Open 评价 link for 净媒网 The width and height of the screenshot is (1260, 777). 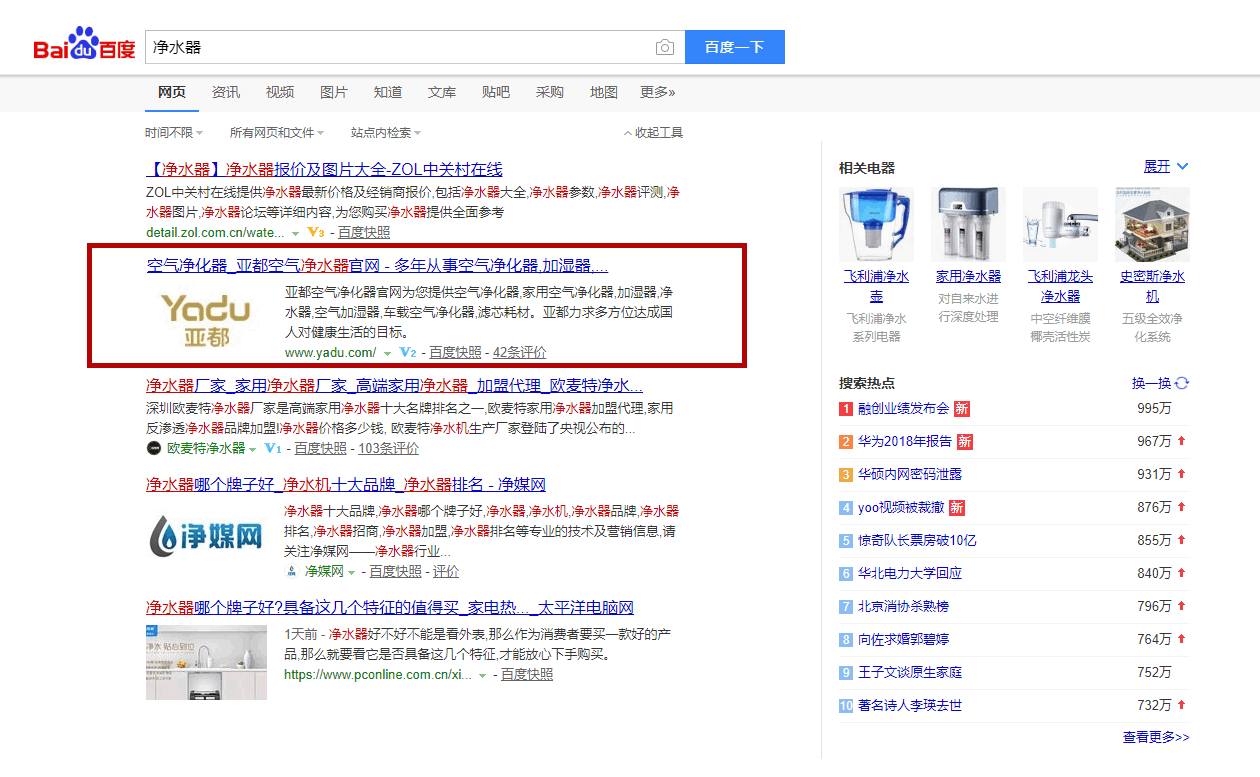(446, 571)
